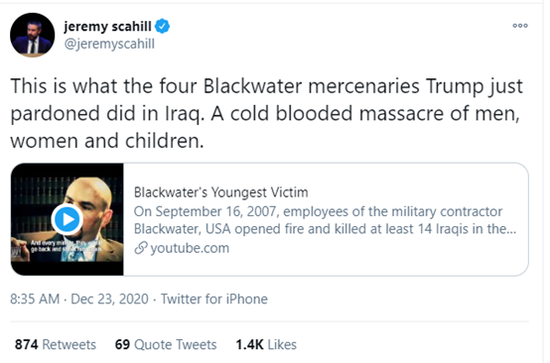
Task: Open the "Blackwater's Youngest Victim" card title
Action: tap(221, 192)
